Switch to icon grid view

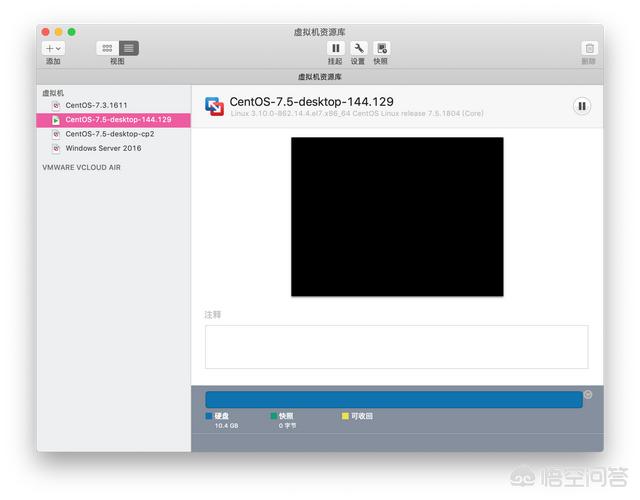(107, 48)
